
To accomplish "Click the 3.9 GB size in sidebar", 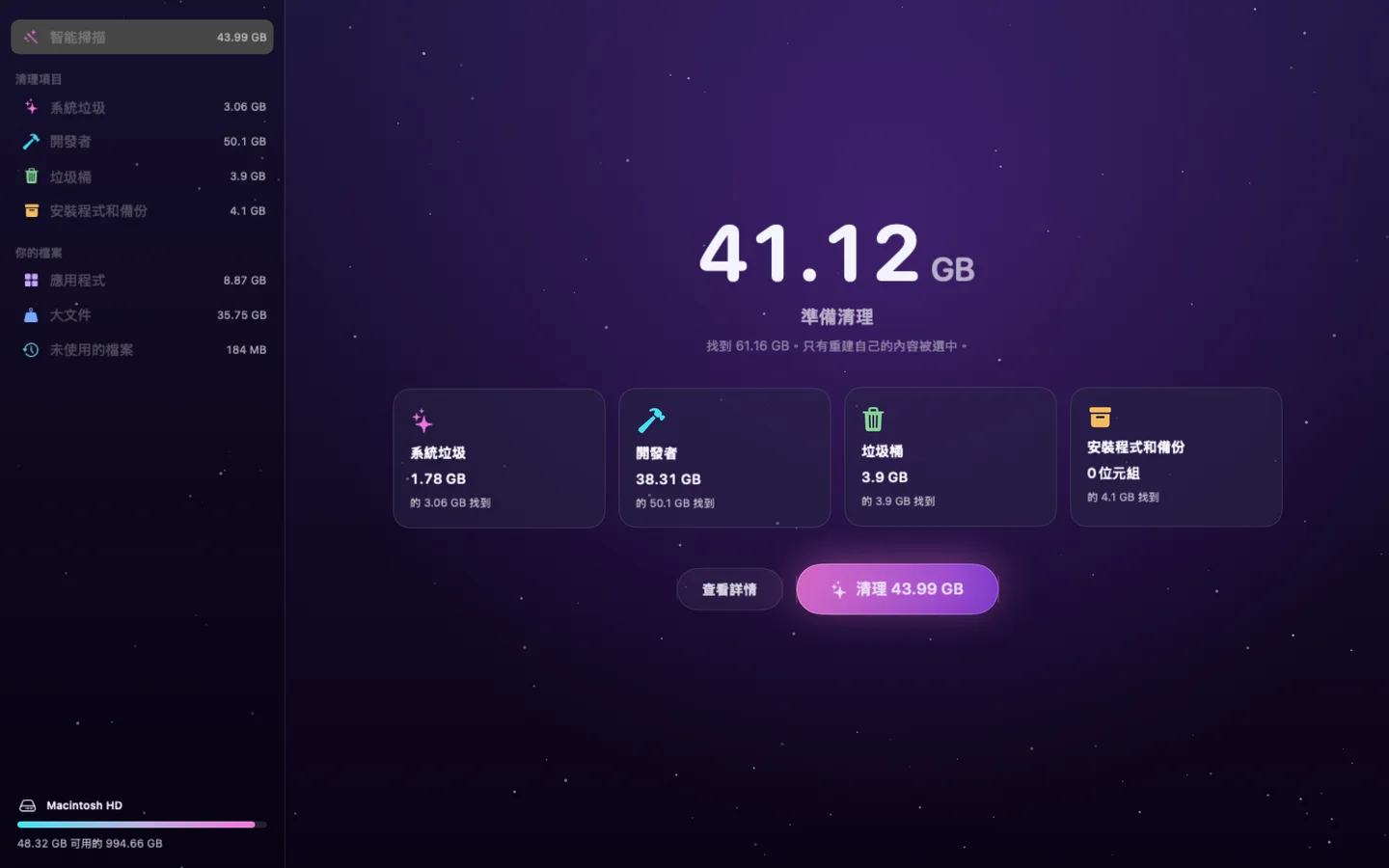I will pyautogui.click(x=248, y=176).
